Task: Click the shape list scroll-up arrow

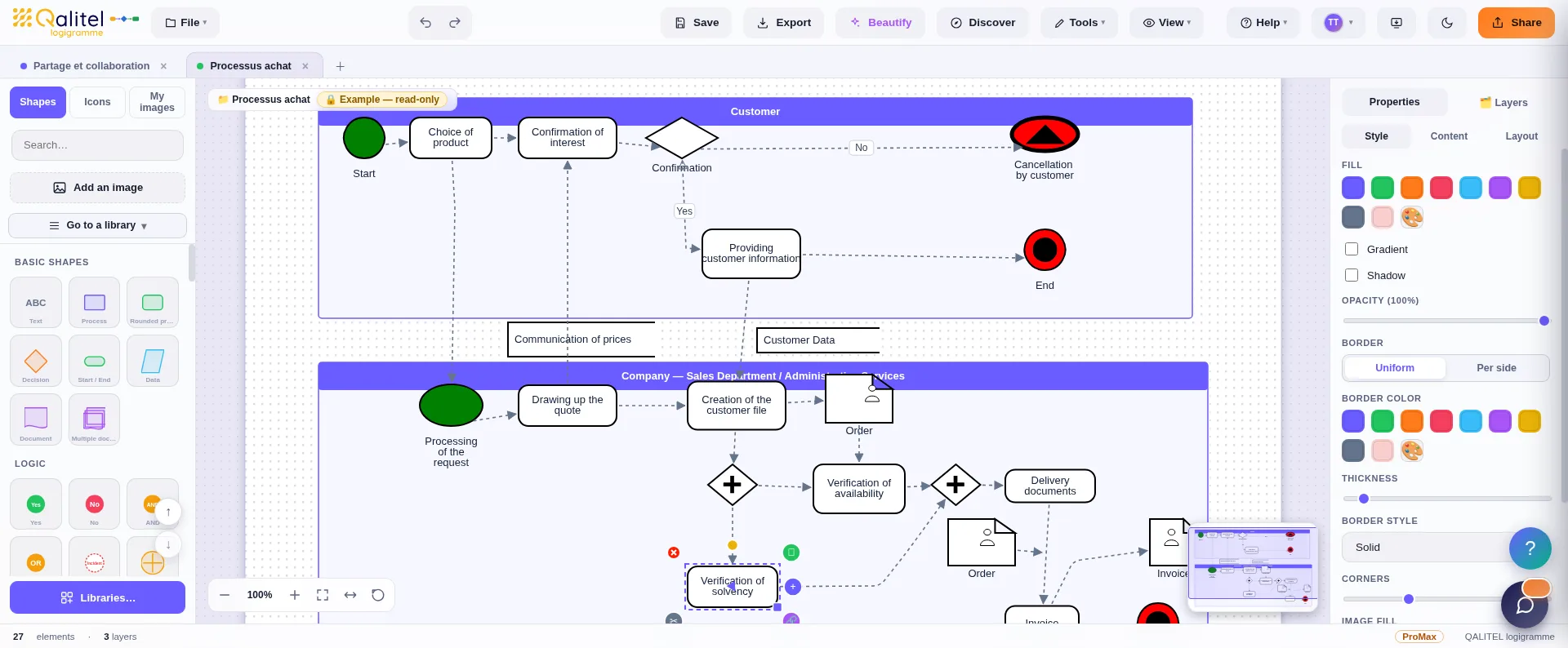Action: click(168, 513)
